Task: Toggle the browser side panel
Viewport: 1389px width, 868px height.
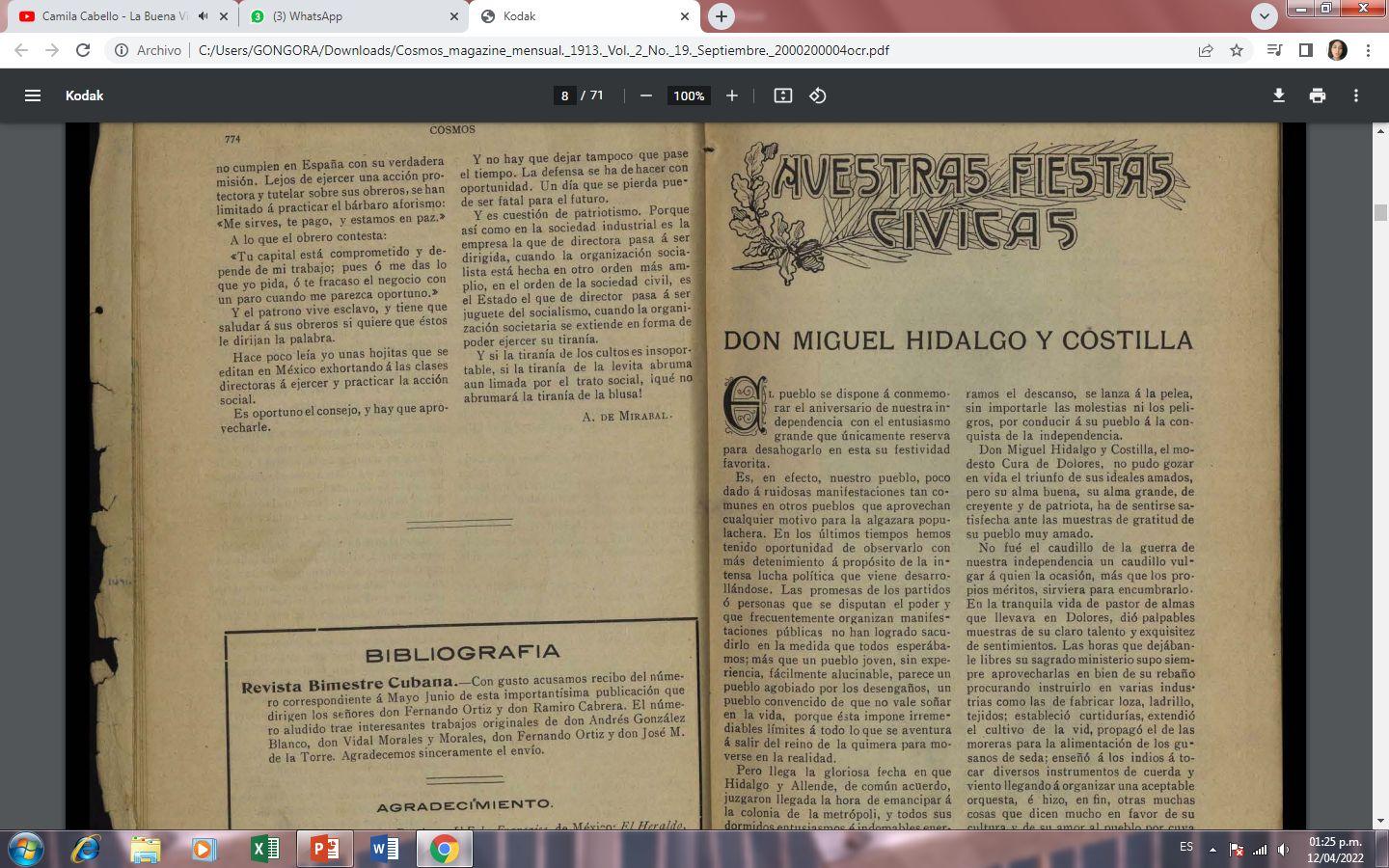Action: point(1306,50)
